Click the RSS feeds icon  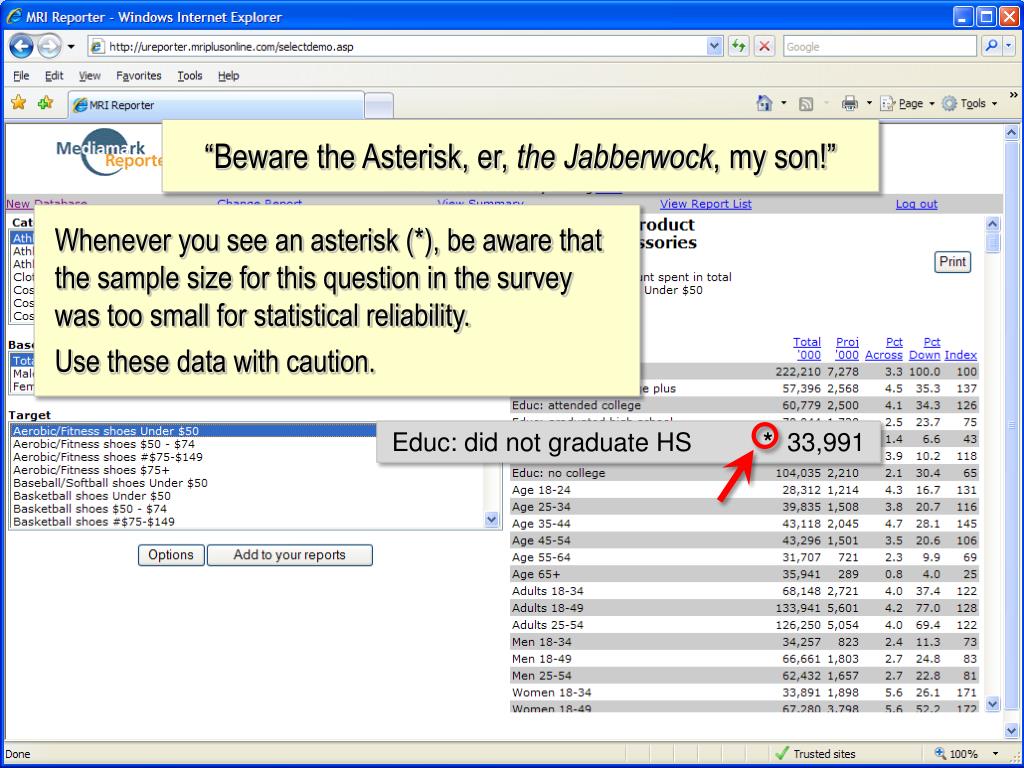[806, 103]
